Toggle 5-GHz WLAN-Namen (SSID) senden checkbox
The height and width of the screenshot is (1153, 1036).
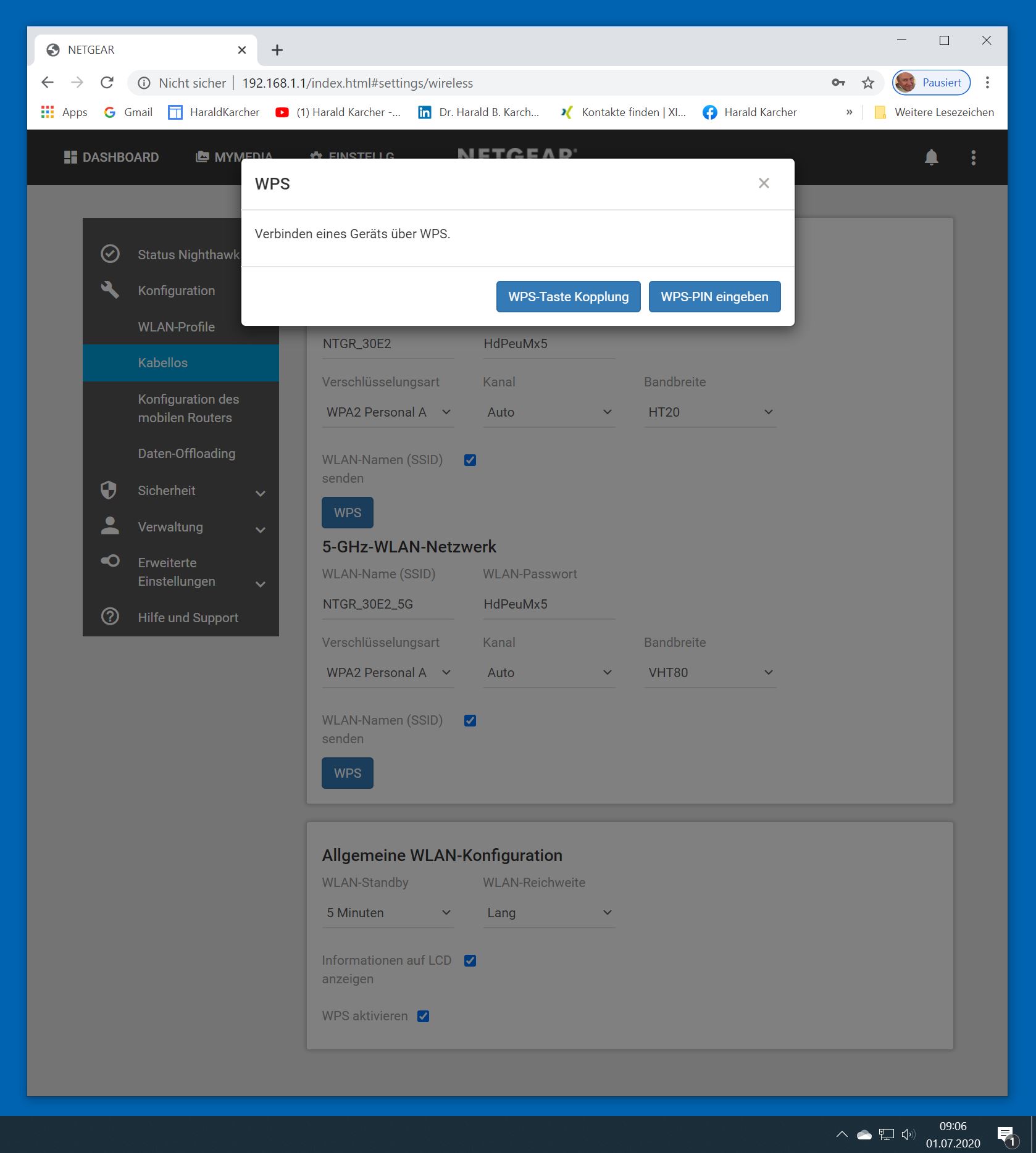[470, 720]
